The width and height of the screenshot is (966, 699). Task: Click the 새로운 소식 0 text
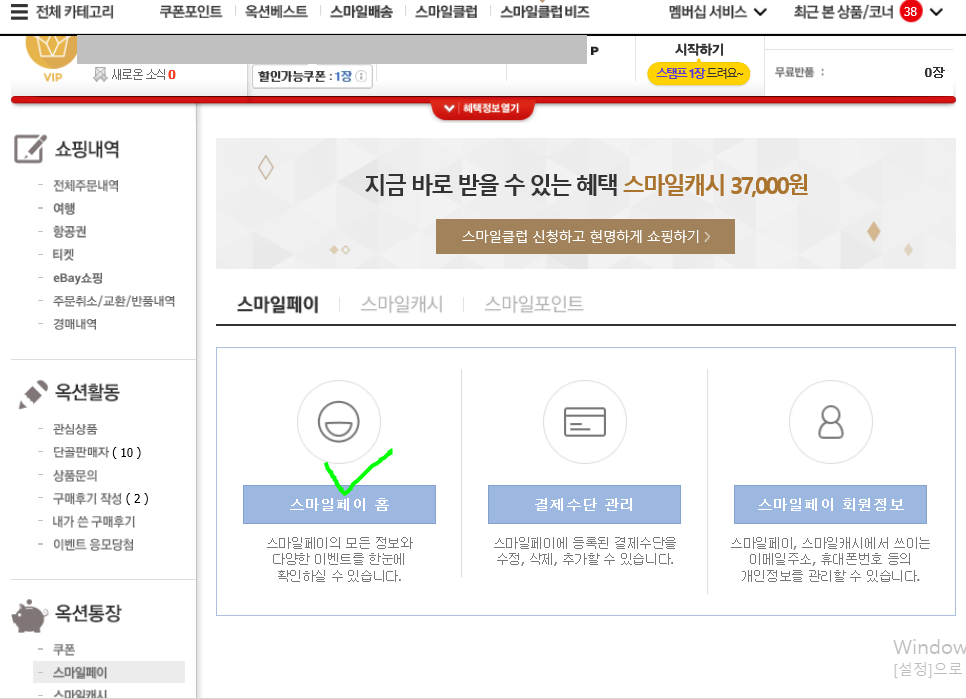click(144, 75)
